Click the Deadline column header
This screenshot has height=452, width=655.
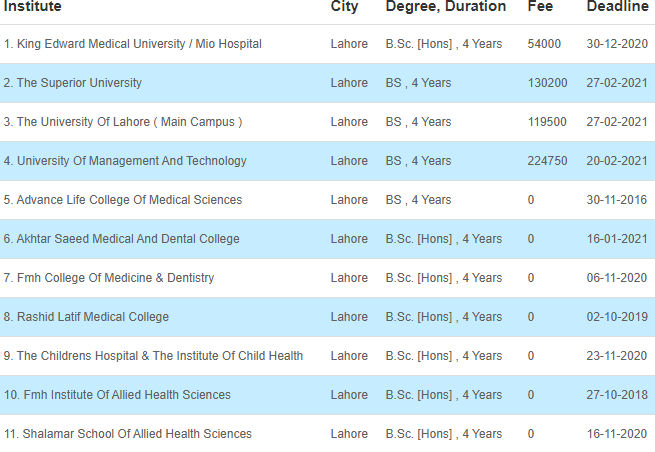617,6
